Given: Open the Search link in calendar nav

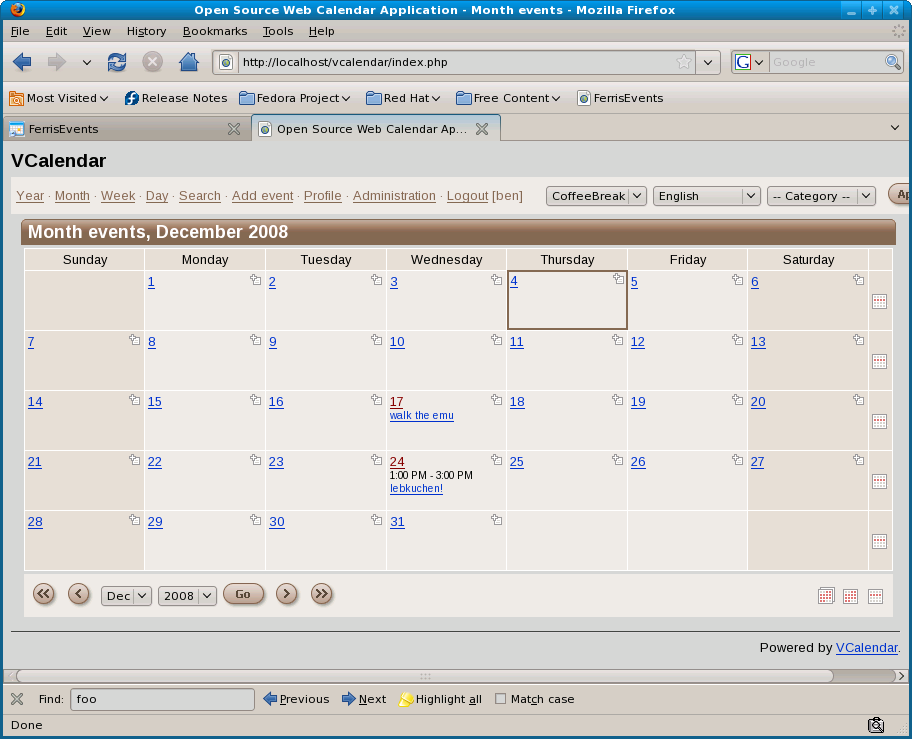Looking at the screenshot, I should (x=200, y=196).
